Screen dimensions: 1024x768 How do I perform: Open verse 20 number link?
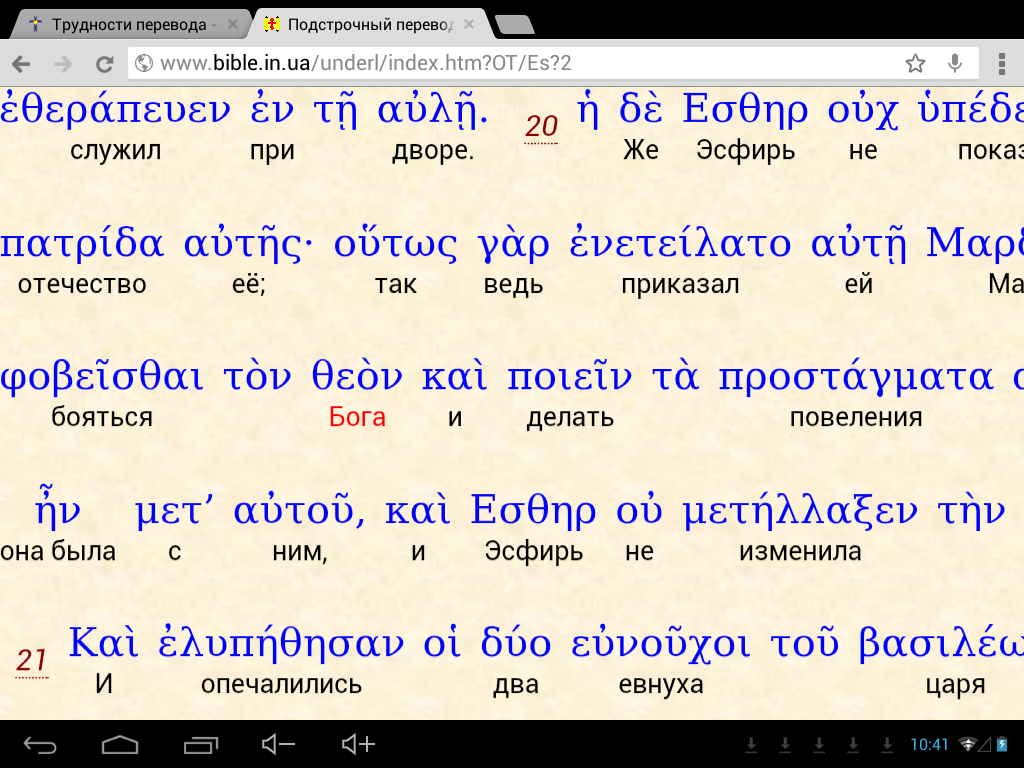[x=541, y=126]
